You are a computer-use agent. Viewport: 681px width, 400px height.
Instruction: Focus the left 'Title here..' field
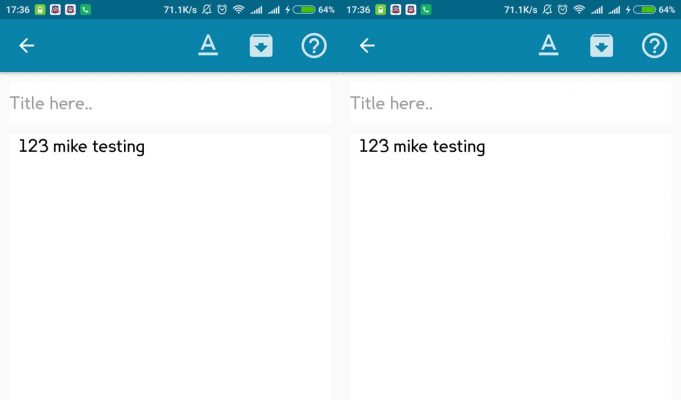pyautogui.click(x=170, y=103)
